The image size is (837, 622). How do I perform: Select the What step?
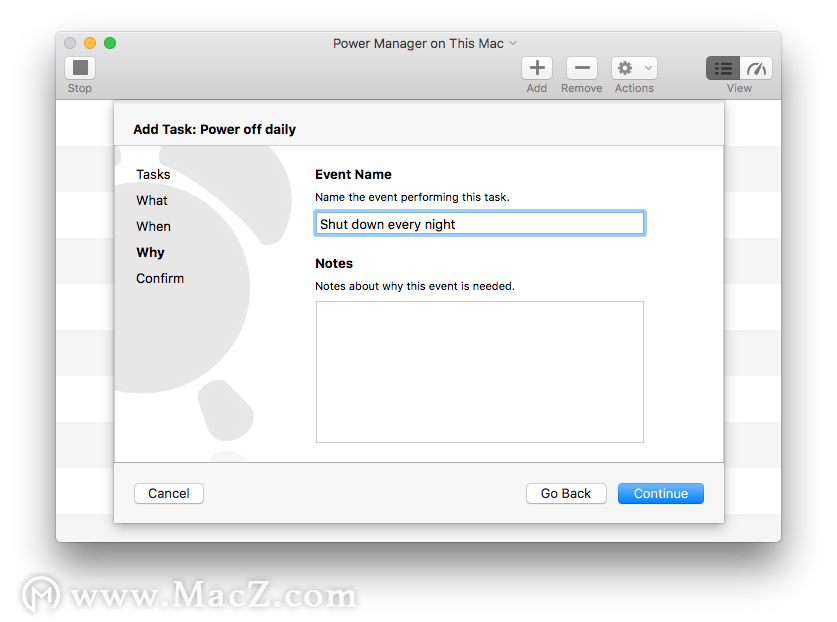pos(152,201)
